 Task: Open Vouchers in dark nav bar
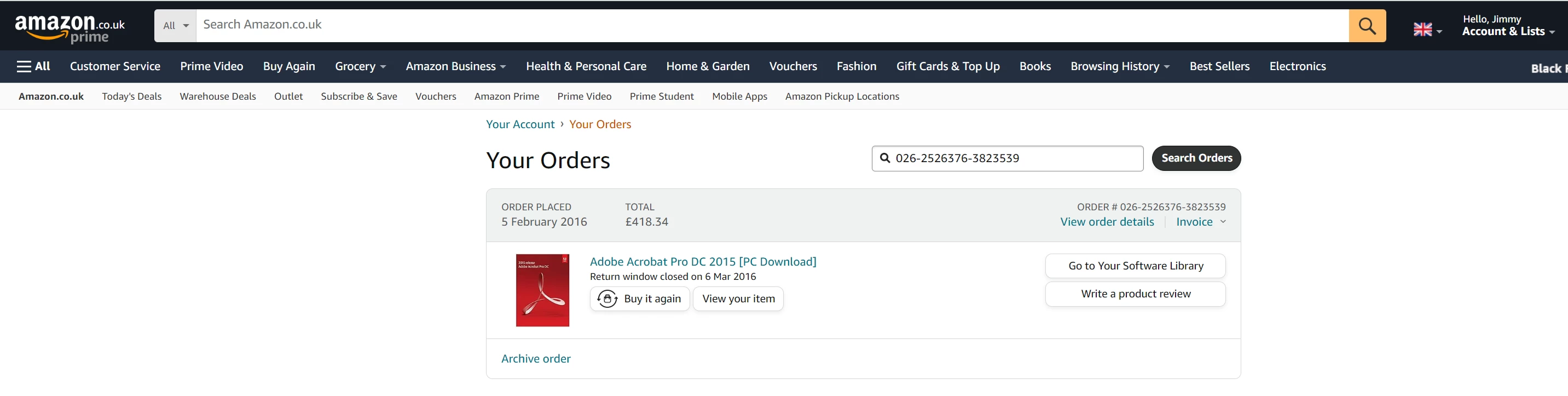point(793,66)
